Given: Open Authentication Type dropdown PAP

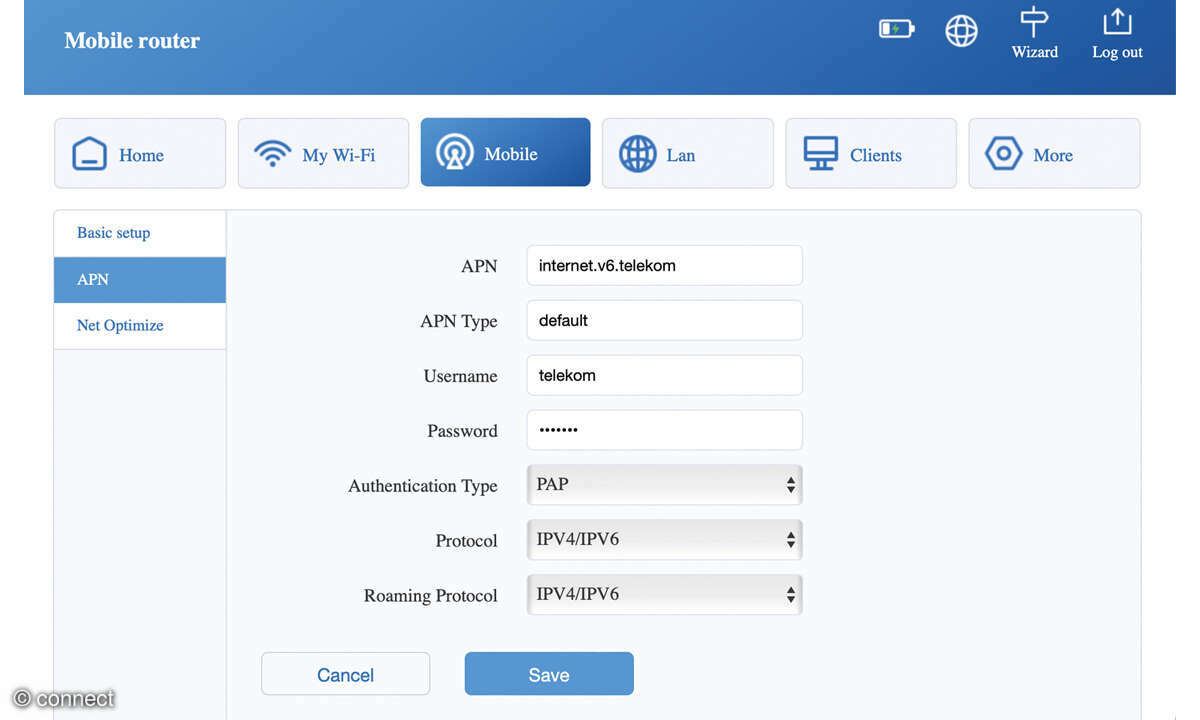Looking at the screenshot, I should click(x=664, y=485).
